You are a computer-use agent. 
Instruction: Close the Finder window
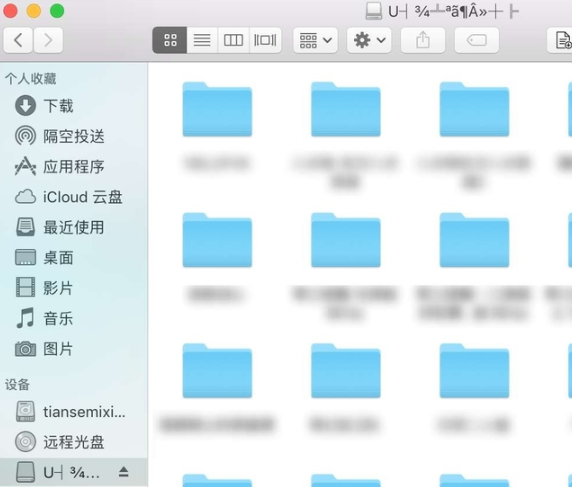point(10,11)
